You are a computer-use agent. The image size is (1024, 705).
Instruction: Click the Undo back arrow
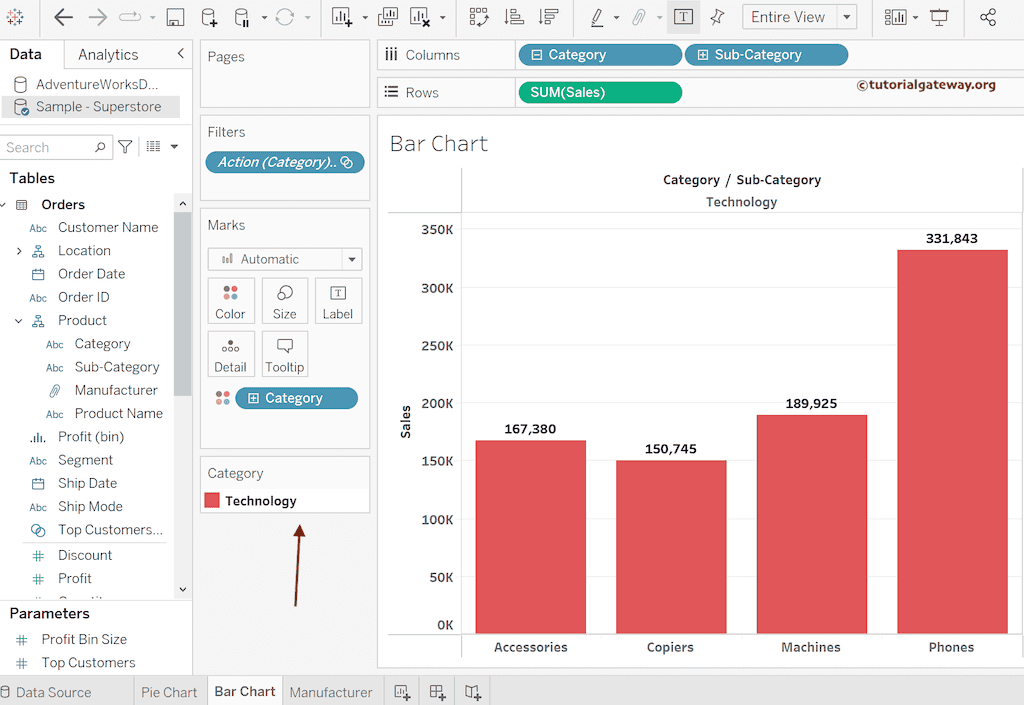coord(63,17)
